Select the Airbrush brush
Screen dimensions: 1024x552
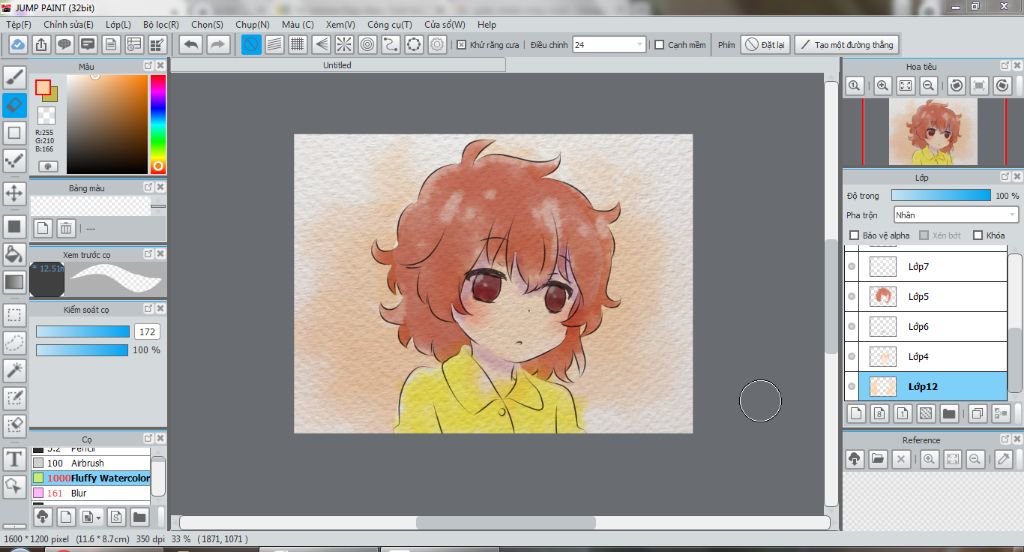click(x=91, y=463)
